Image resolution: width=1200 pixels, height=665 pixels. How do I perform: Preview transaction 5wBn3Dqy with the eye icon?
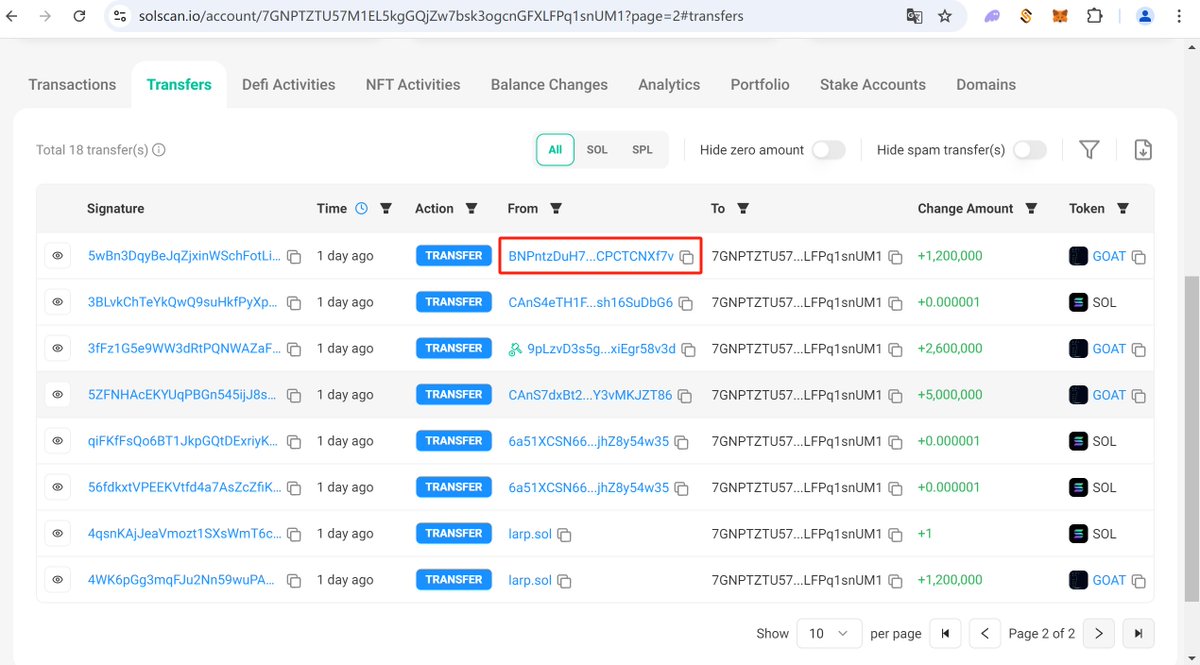click(x=58, y=256)
